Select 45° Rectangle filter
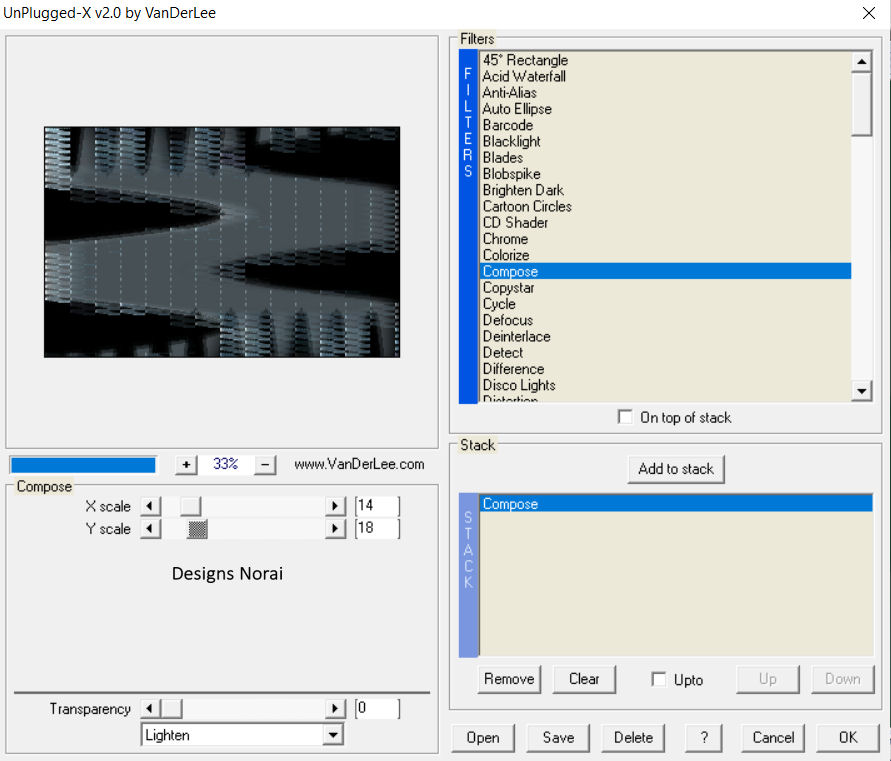This screenshot has width=891, height=761. point(665,60)
